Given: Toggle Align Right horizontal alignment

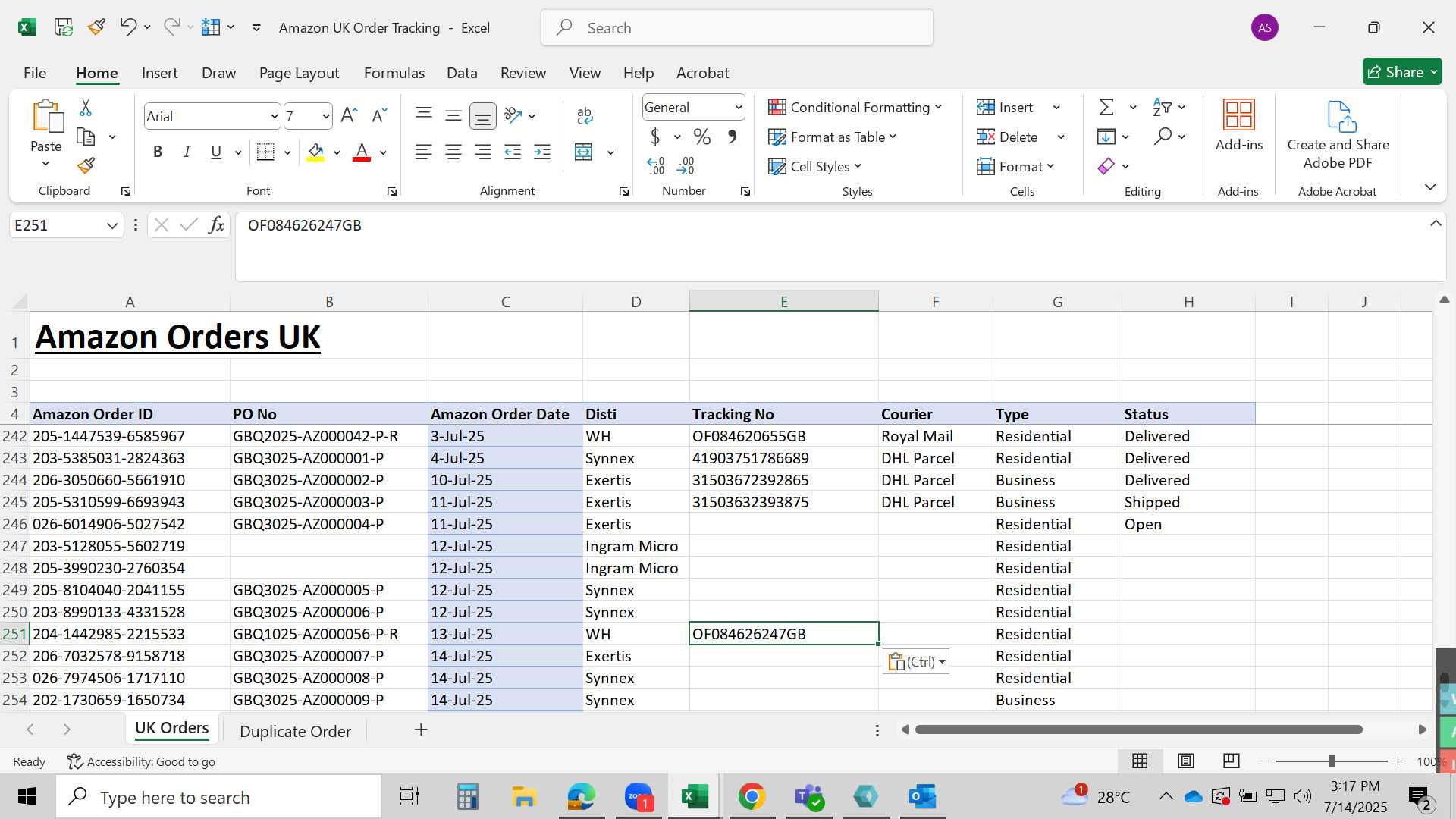Looking at the screenshot, I should (x=483, y=152).
